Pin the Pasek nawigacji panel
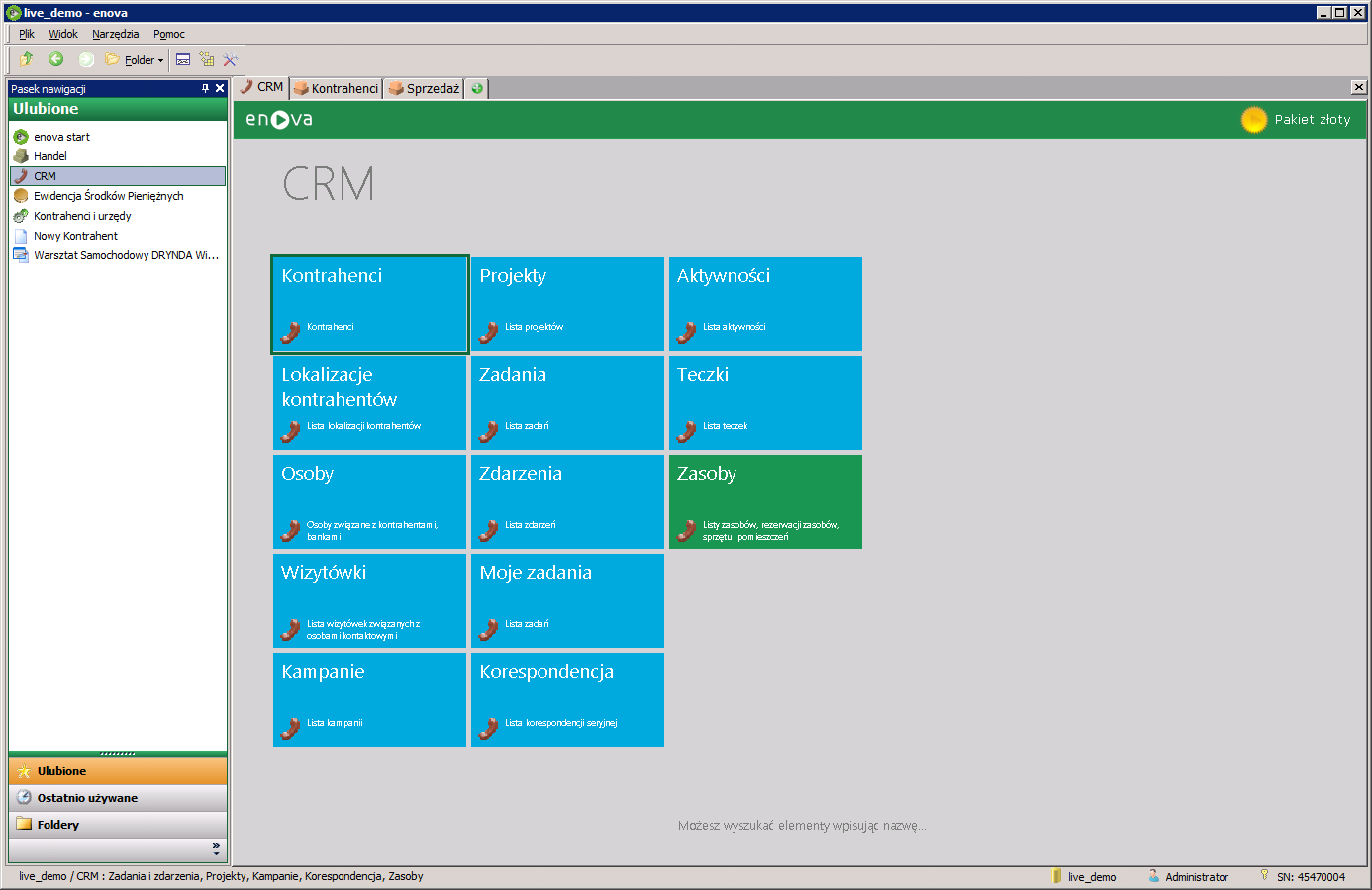The width and height of the screenshot is (1372, 890). pyautogui.click(x=205, y=88)
